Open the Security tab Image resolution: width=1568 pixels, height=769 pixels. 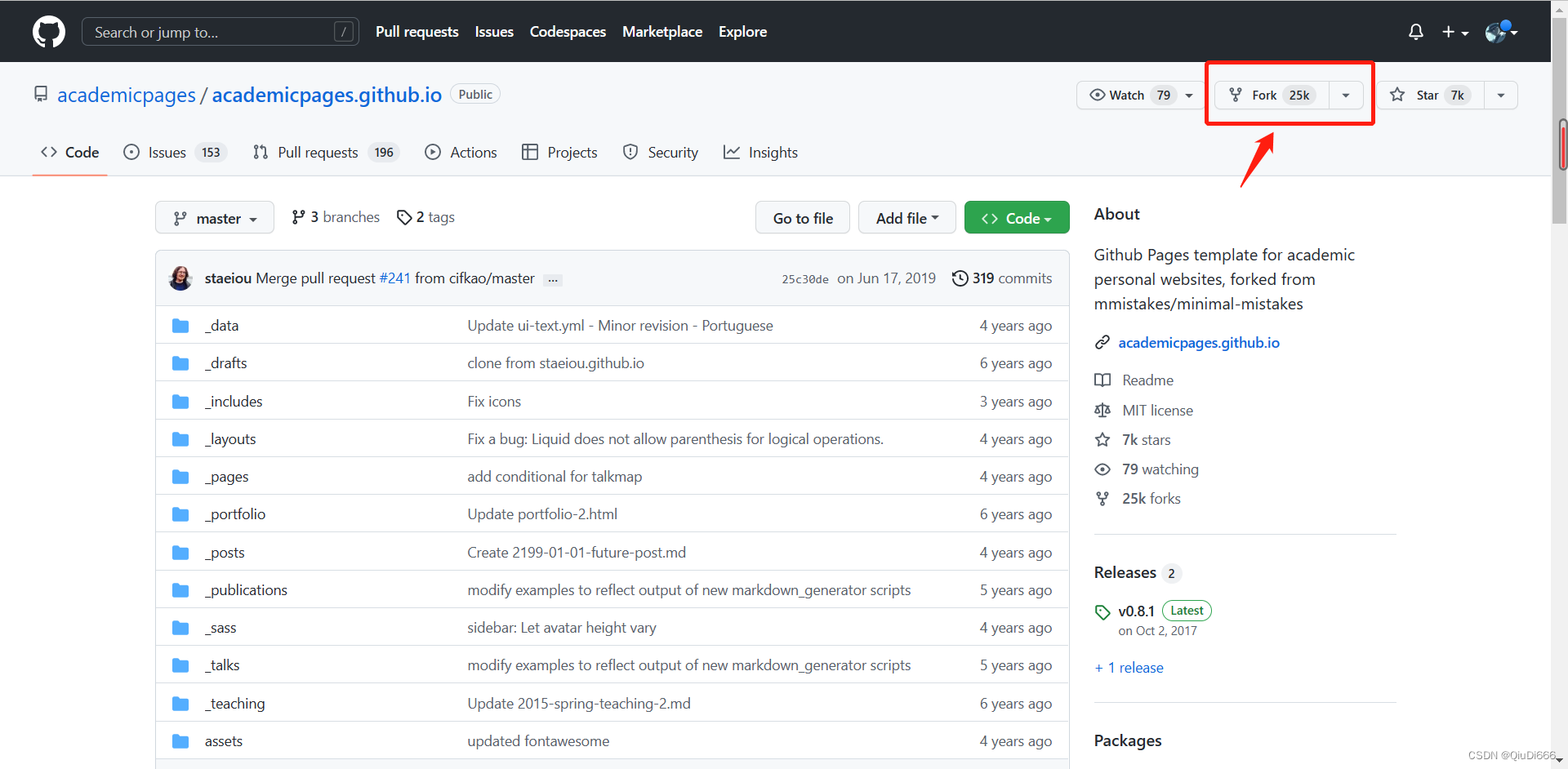click(661, 153)
